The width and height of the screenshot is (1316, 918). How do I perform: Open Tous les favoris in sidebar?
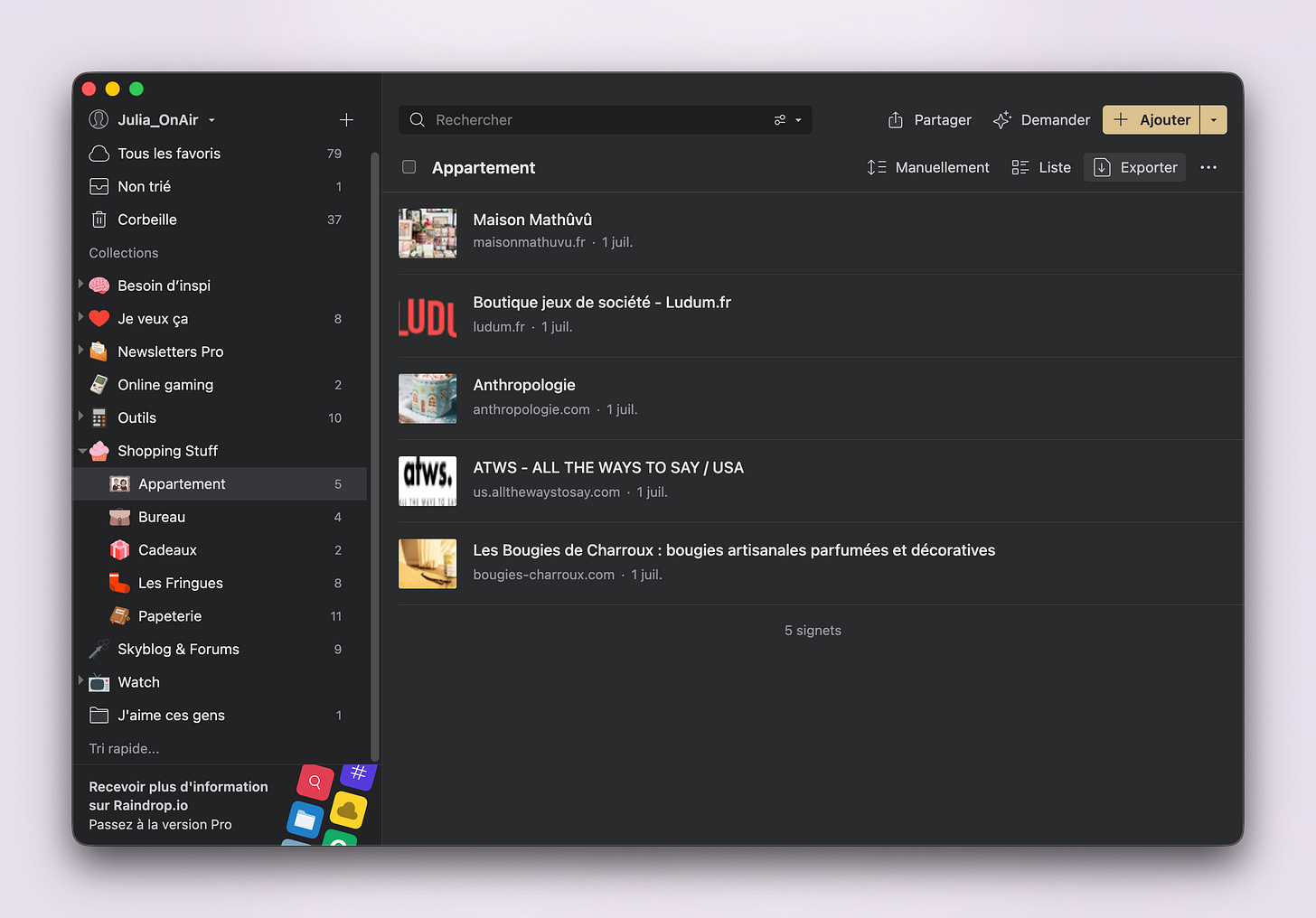(x=221, y=154)
